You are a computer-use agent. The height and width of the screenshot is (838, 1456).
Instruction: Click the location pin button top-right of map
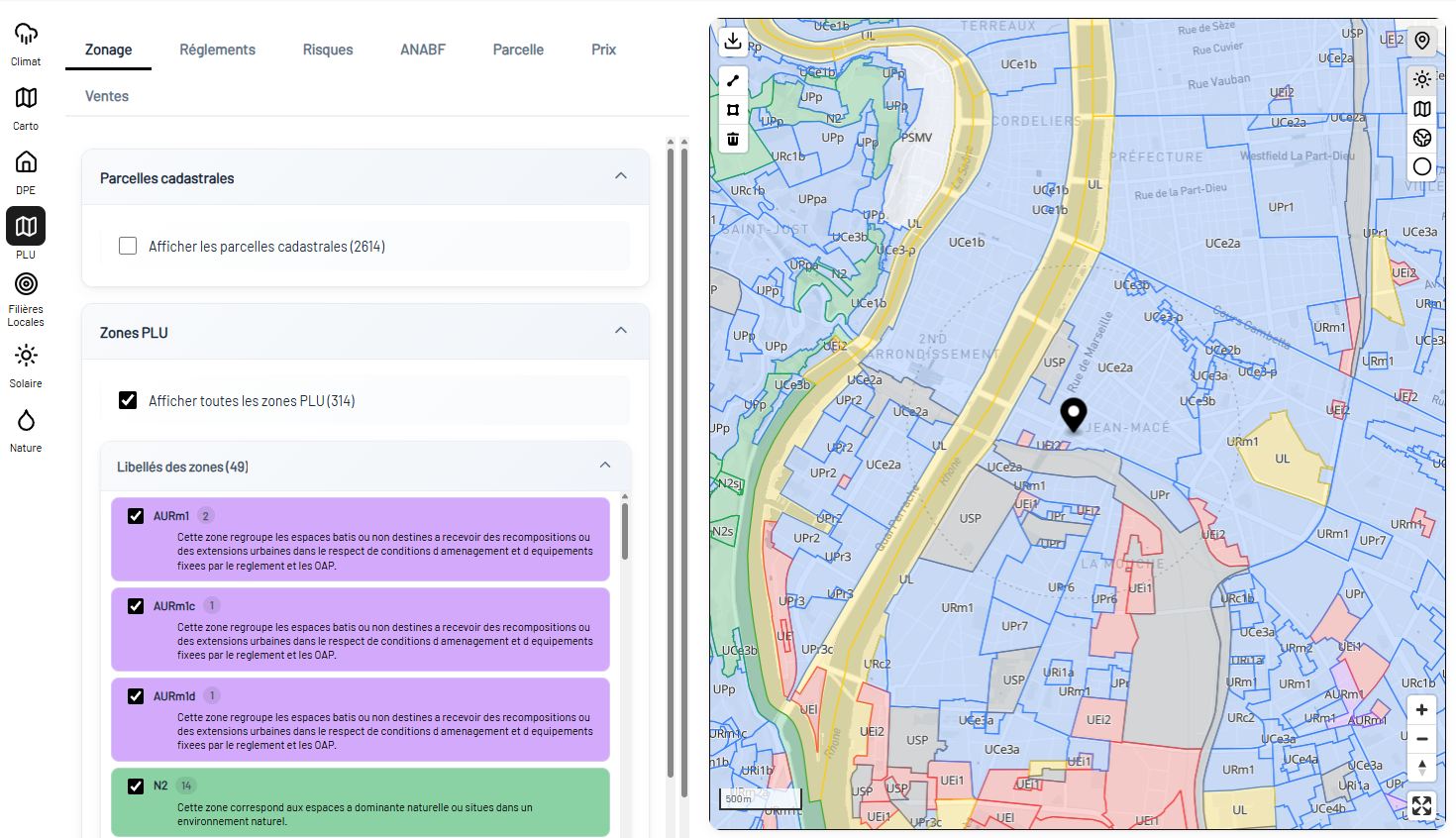tap(1422, 41)
